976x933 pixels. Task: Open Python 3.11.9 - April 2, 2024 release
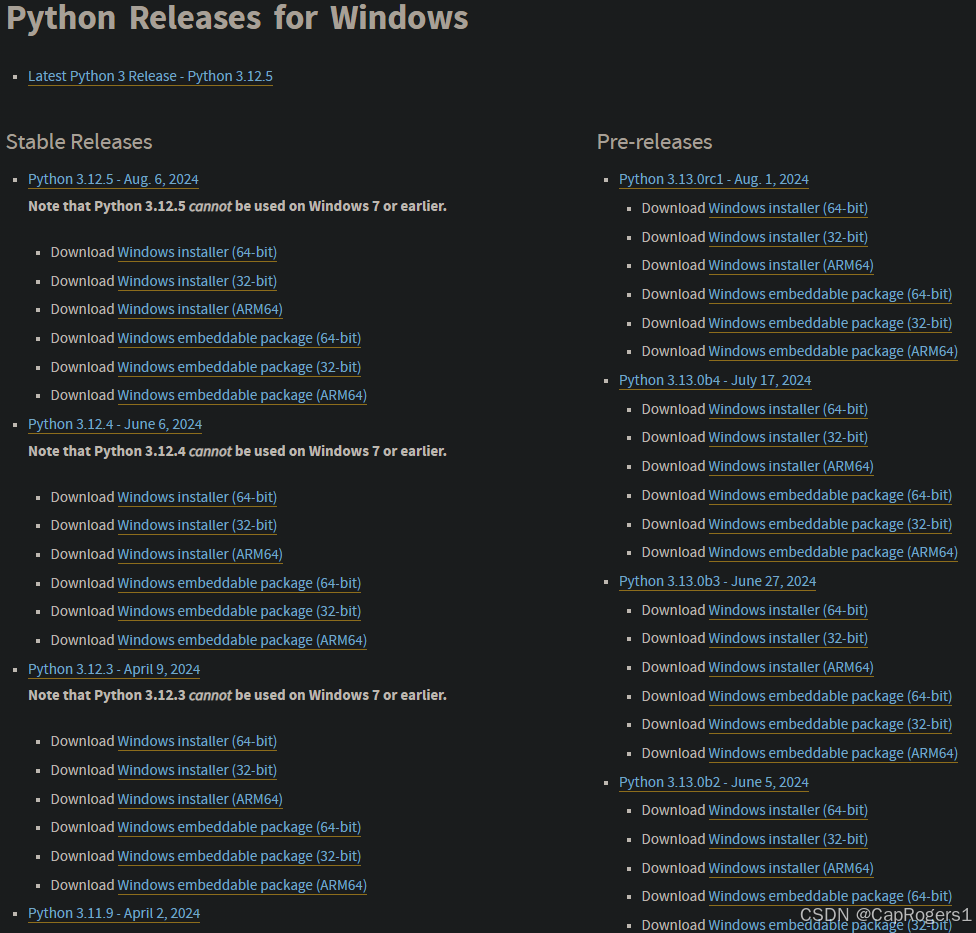(114, 913)
